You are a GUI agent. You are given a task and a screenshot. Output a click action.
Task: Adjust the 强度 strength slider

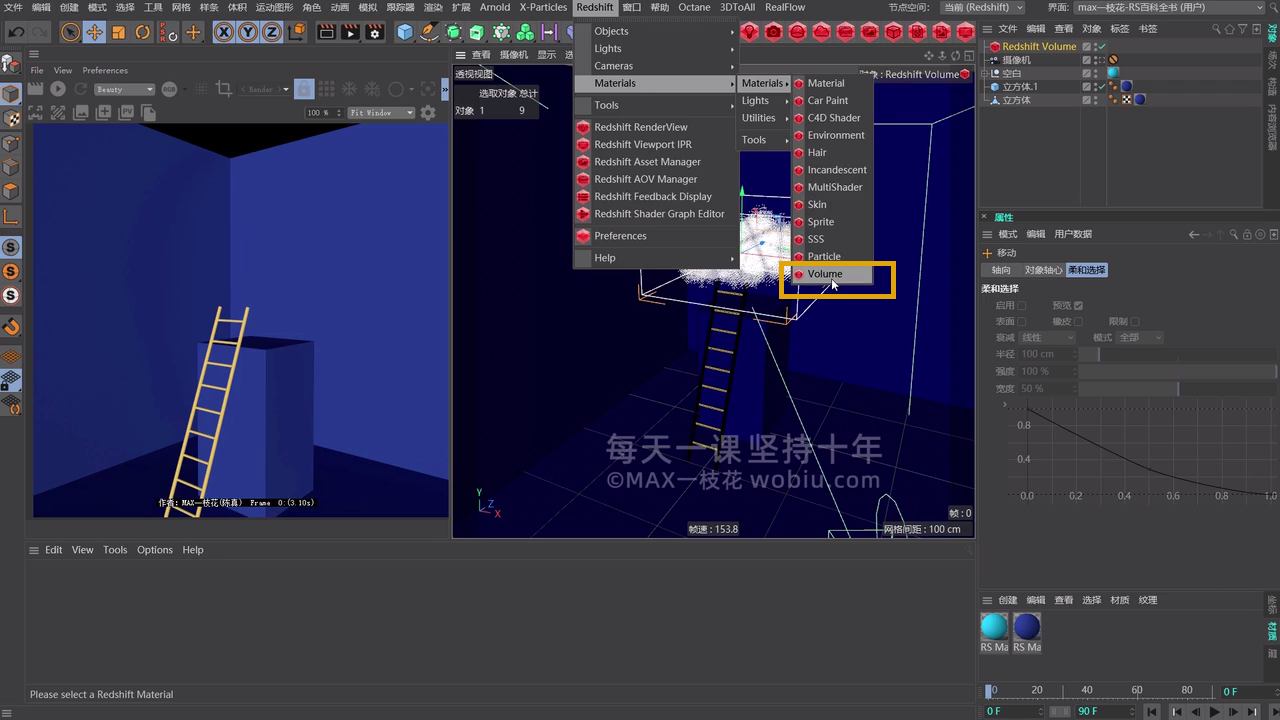click(x=1177, y=371)
